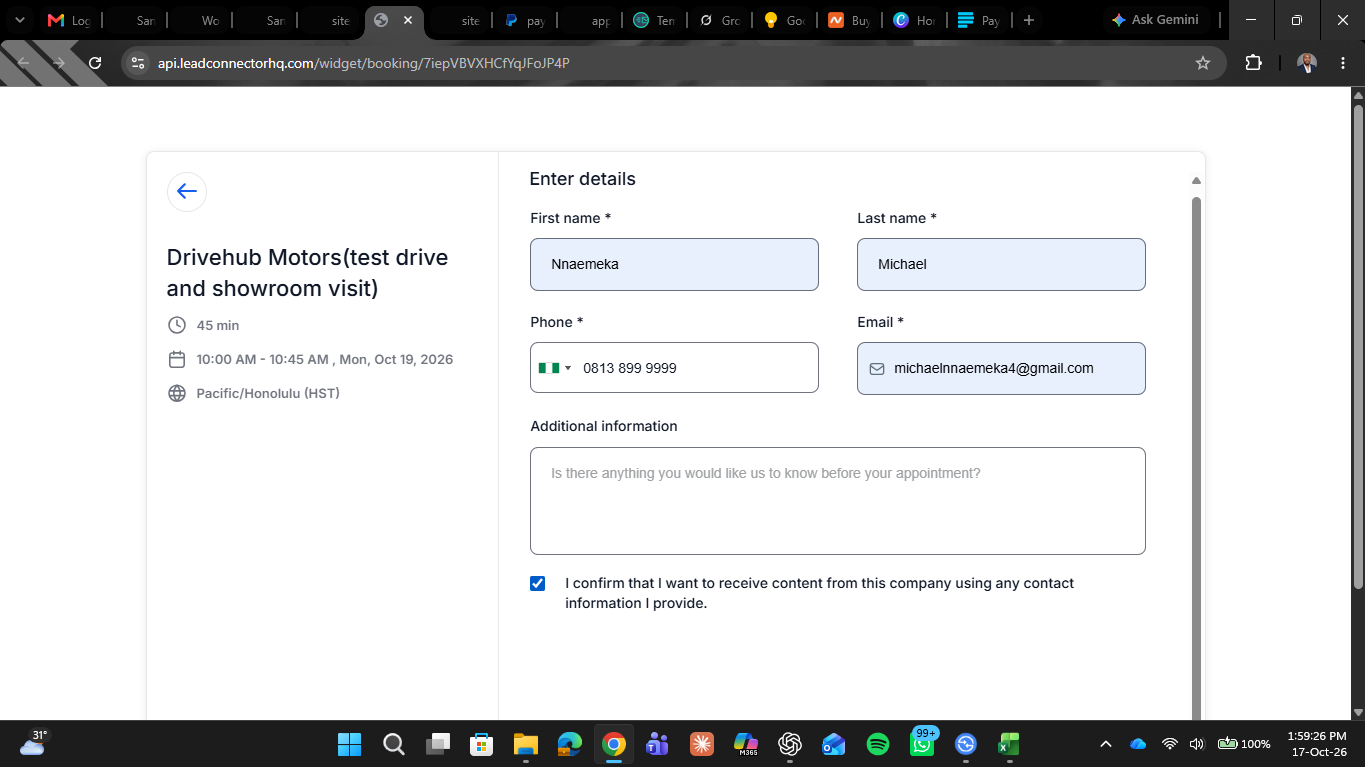The image size is (1365, 767).
Task: Open WhatsApp from the taskbar
Action: [922, 744]
